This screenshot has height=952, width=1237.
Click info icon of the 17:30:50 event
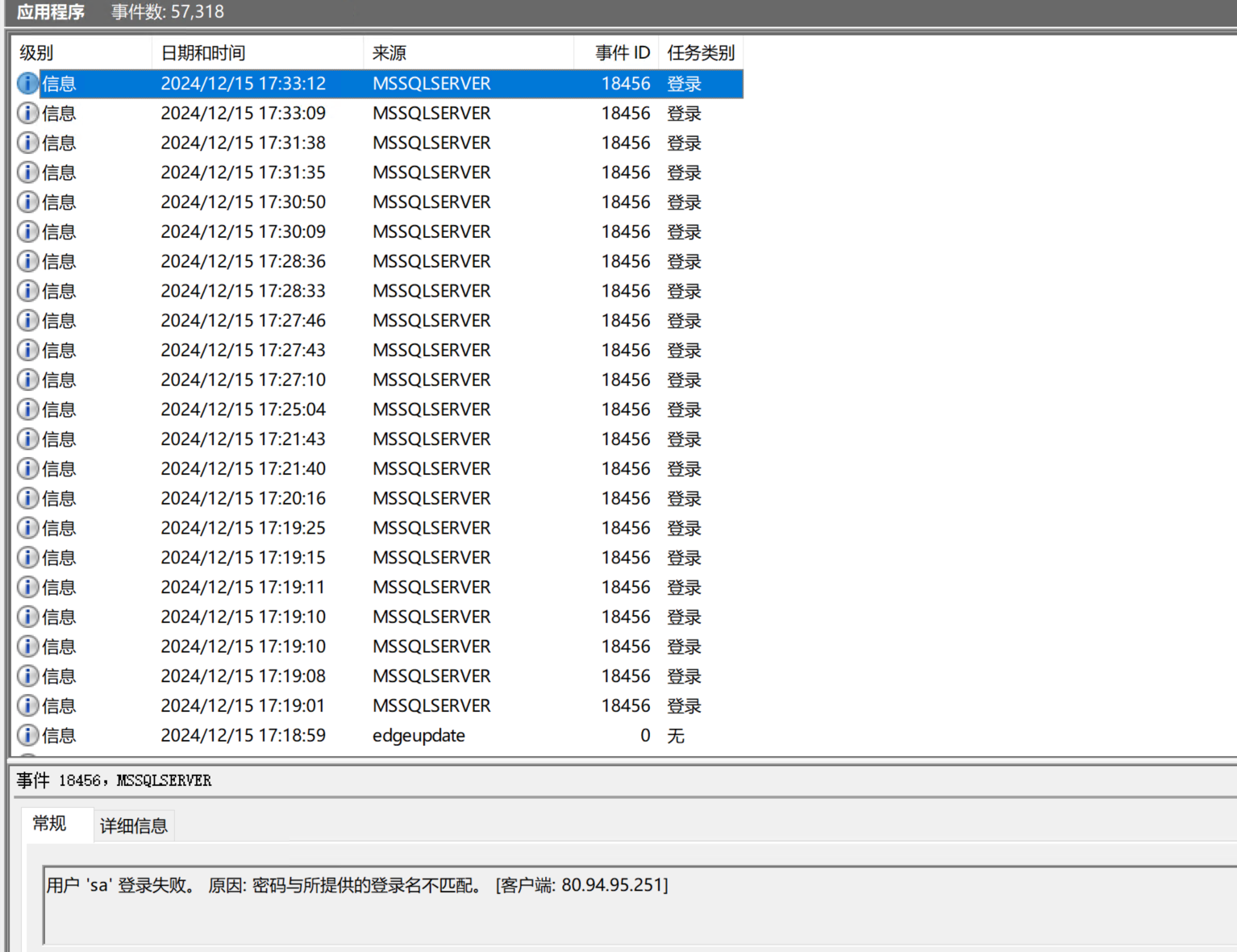pos(27,202)
